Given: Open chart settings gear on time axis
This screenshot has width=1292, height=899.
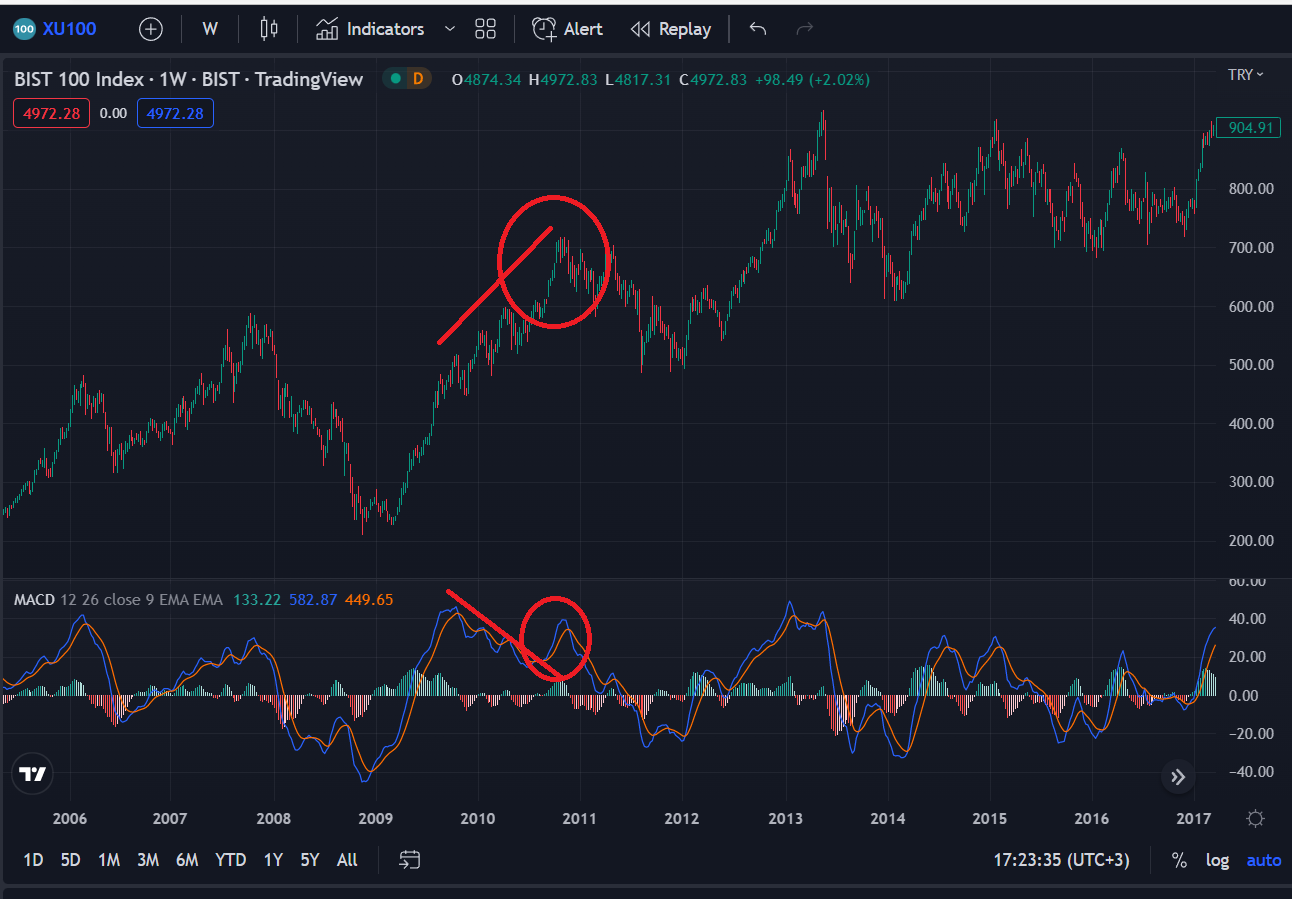Looking at the screenshot, I should (x=1256, y=819).
